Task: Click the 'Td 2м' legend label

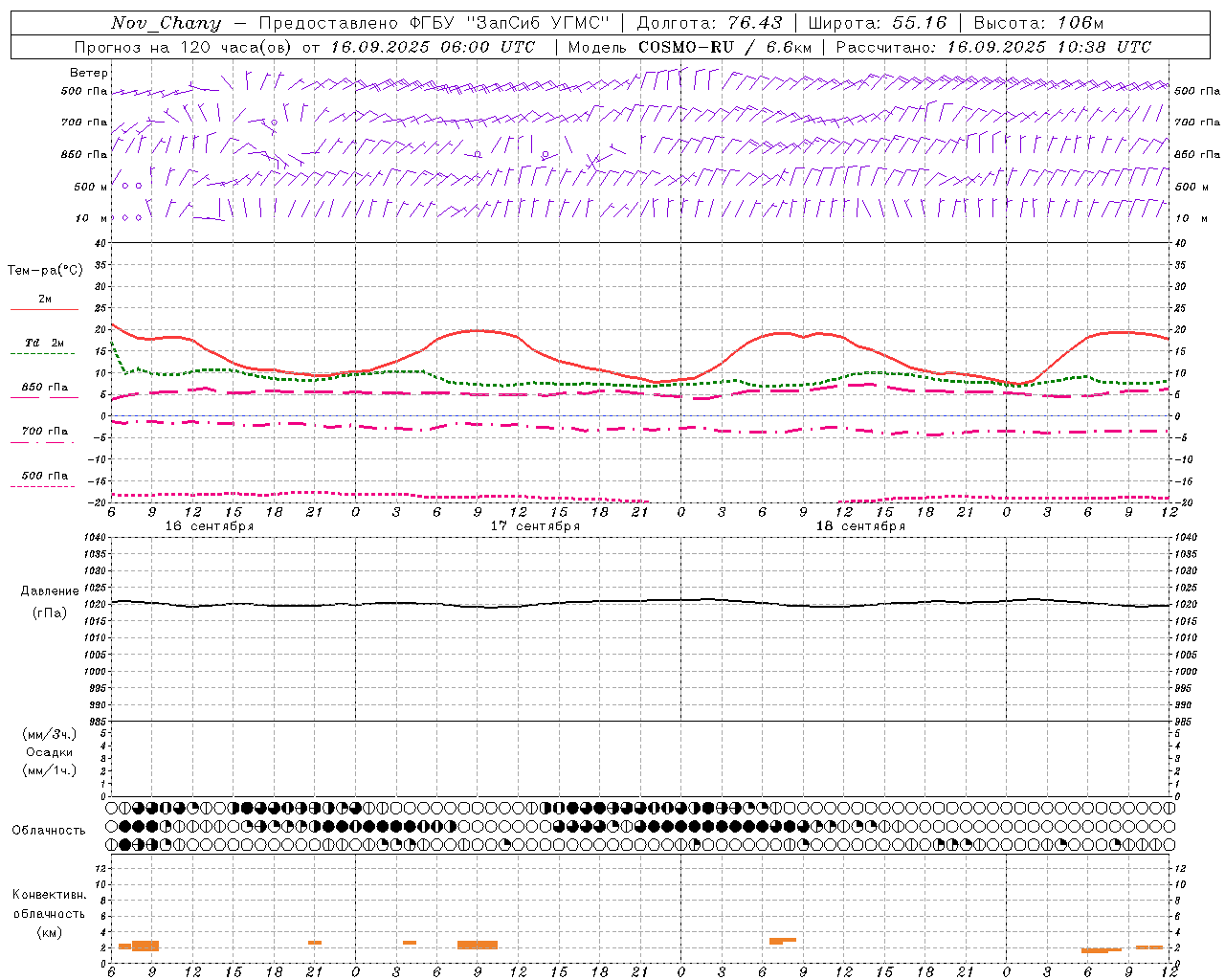Action: 45,343
